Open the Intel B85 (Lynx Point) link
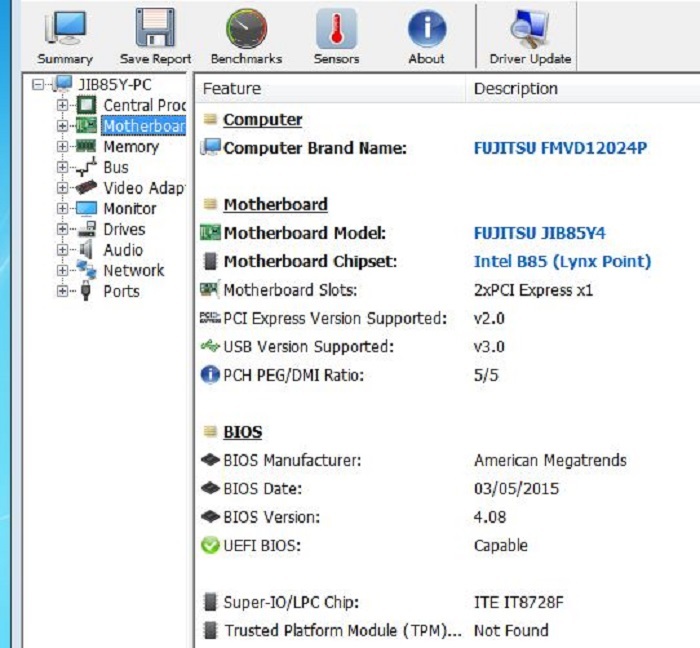This screenshot has height=648, width=700. 562,262
